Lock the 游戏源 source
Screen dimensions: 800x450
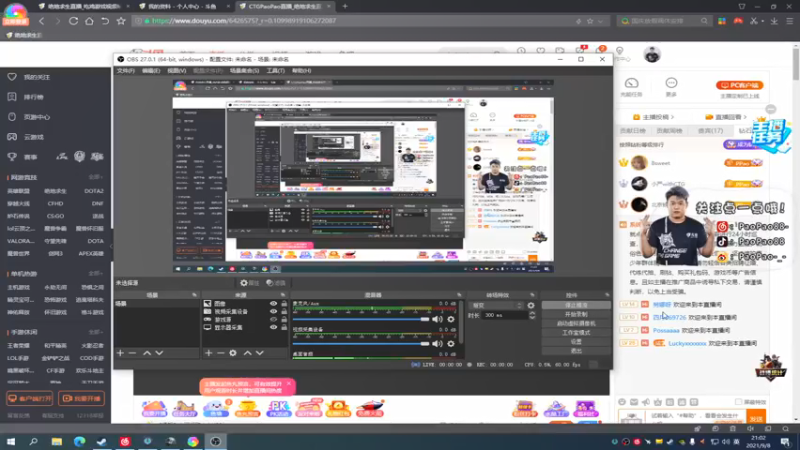point(284,319)
